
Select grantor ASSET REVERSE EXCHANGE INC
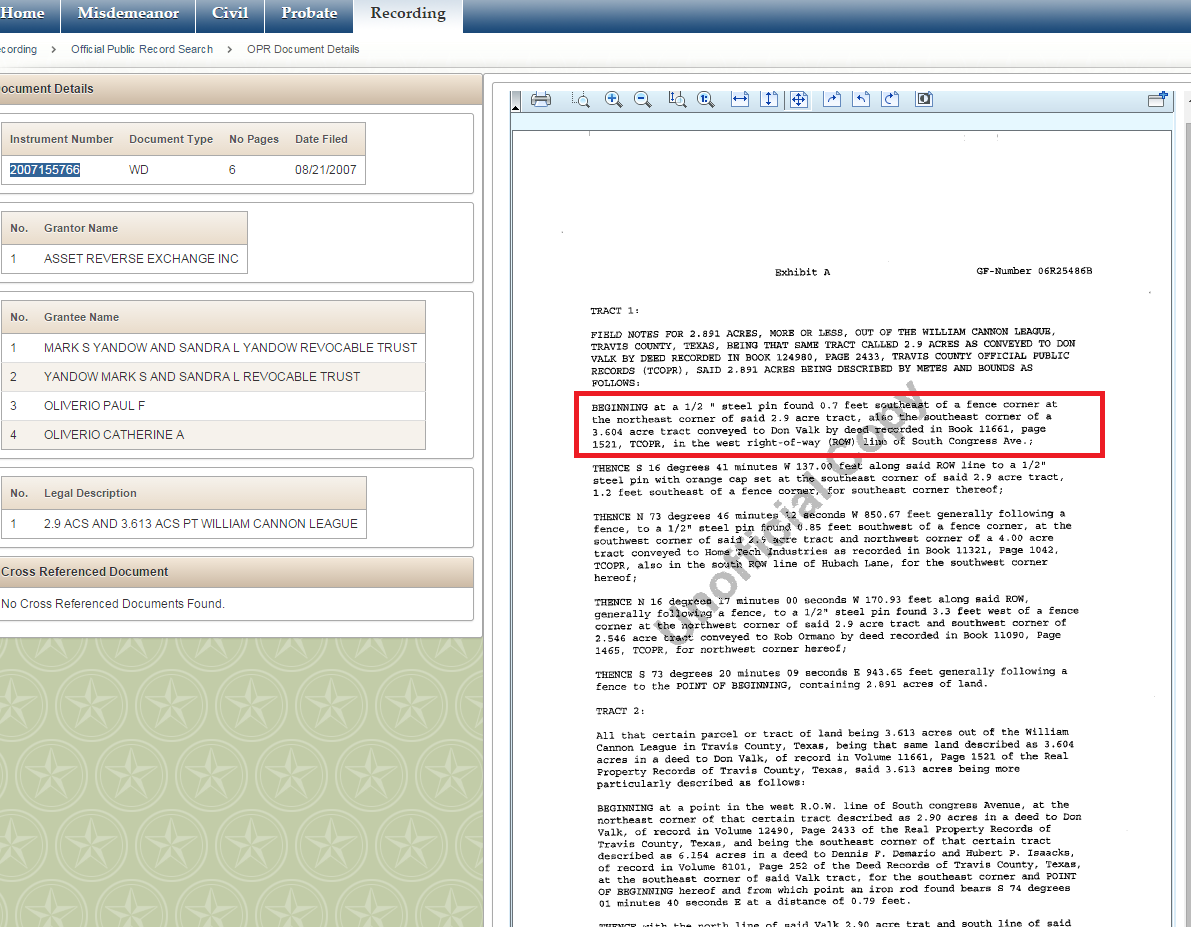[x=141, y=258]
